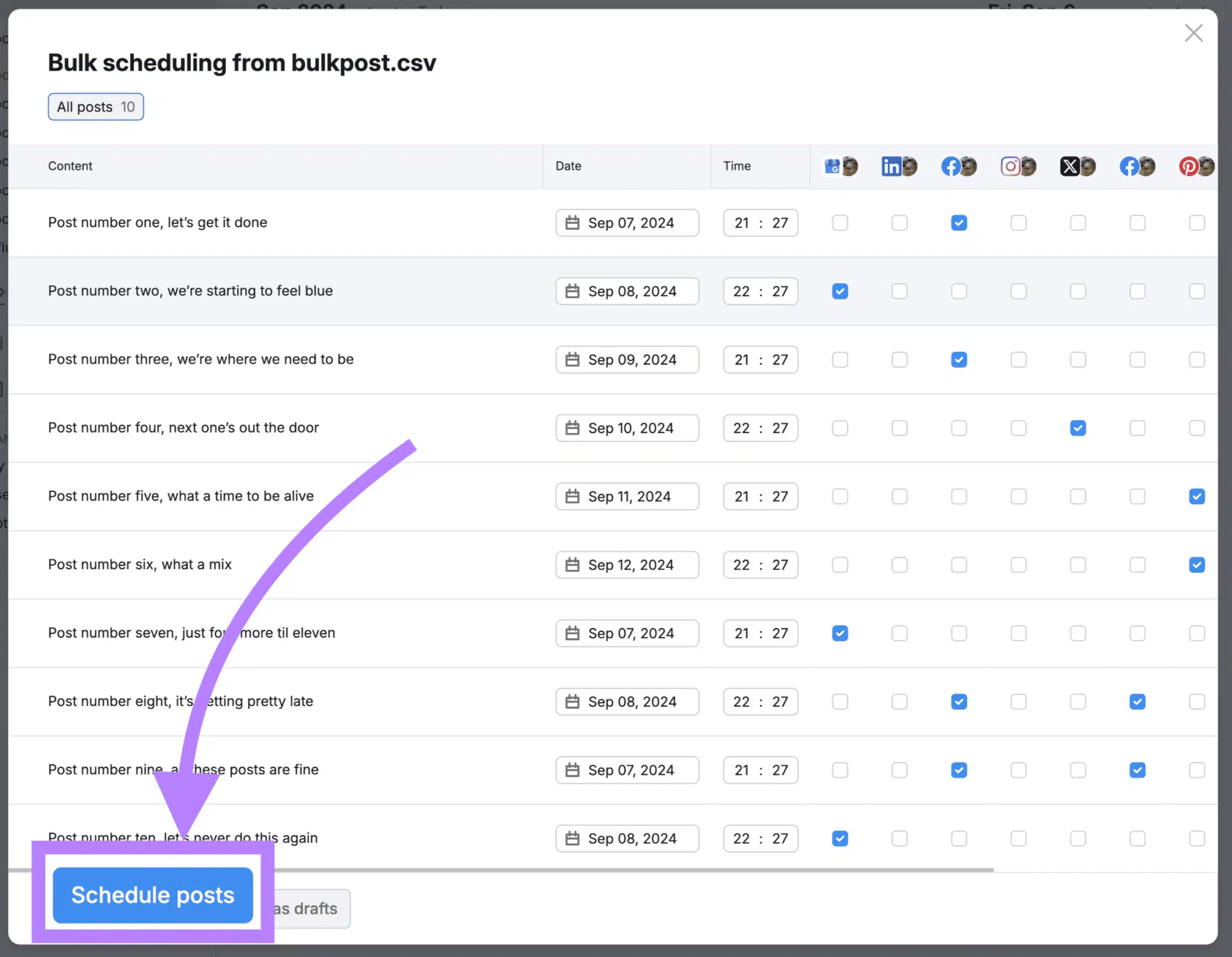Viewport: 1232px width, 957px height.
Task: Open calendar icon for post ten date
Action: pyautogui.click(x=572, y=839)
